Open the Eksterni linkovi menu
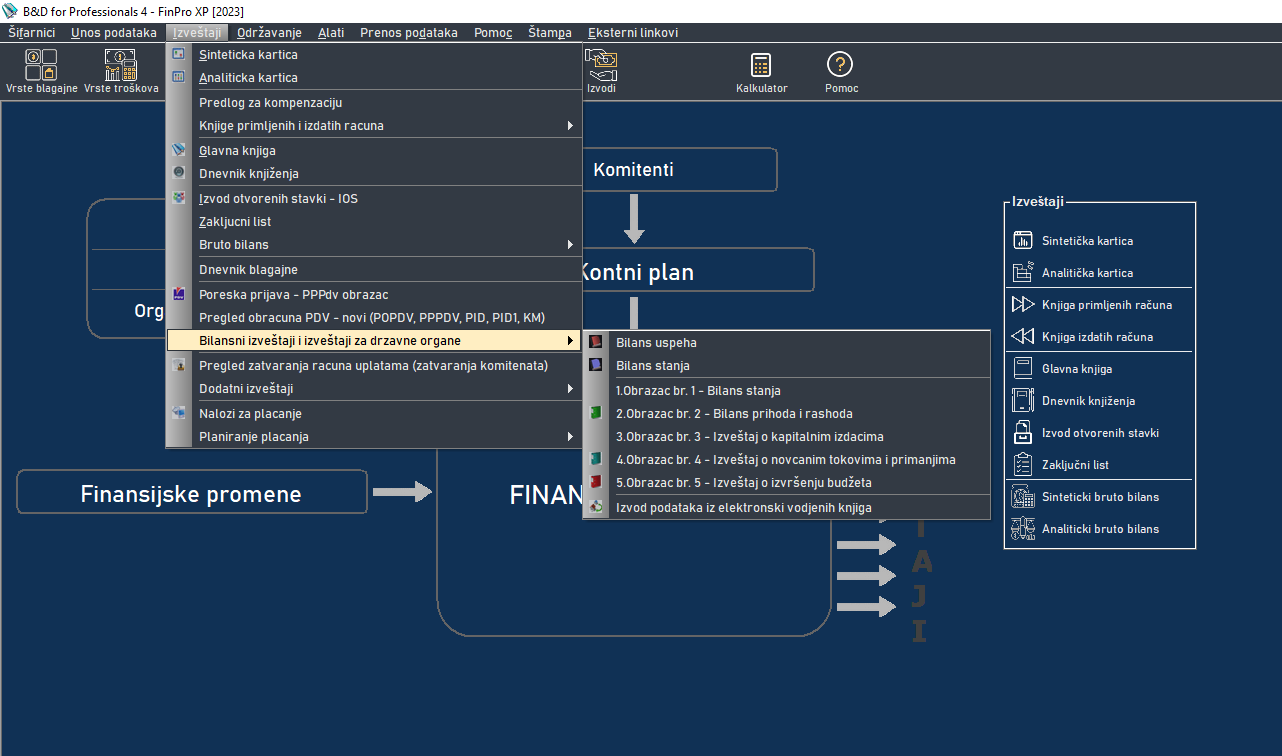The image size is (1282, 756). point(633,32)
